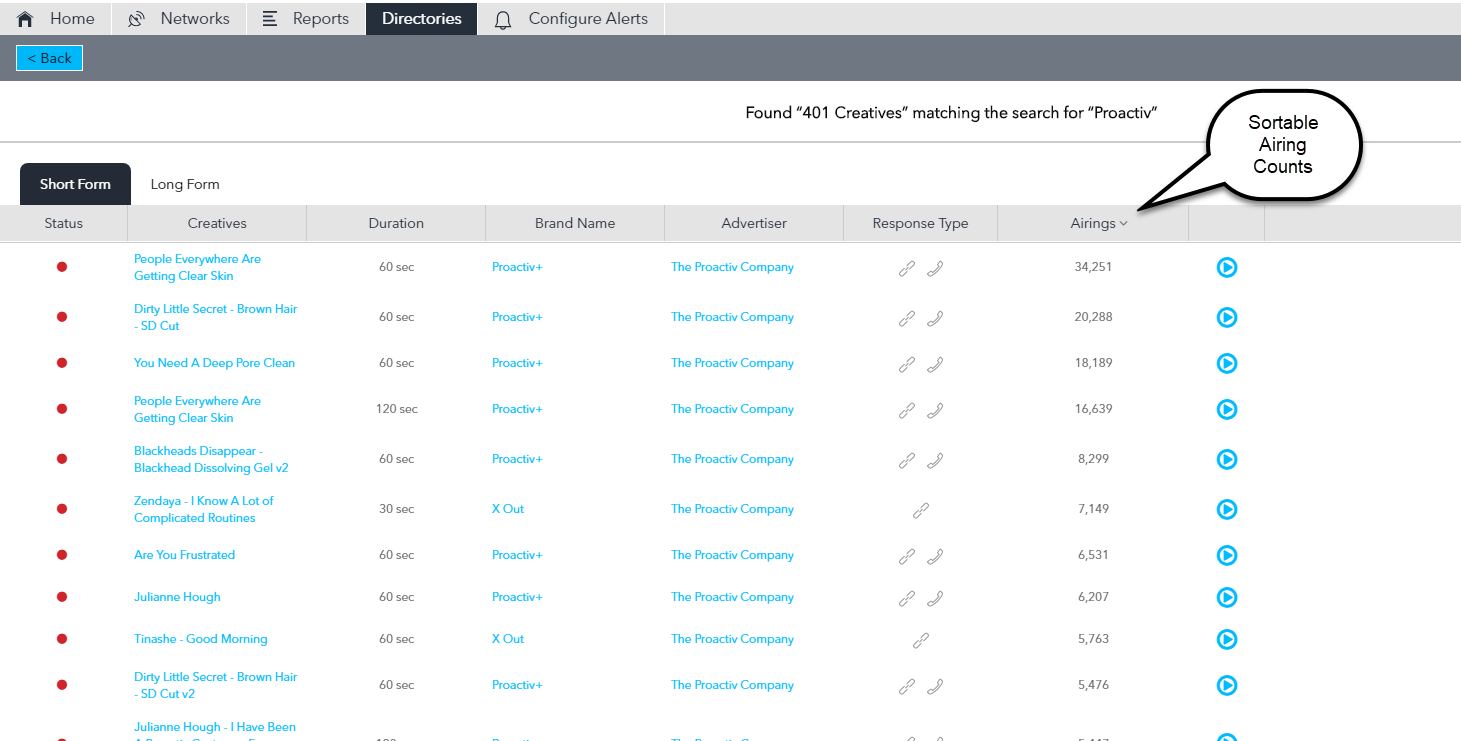Click web link icon for 34,251 airings row

[x=907, y=268]
